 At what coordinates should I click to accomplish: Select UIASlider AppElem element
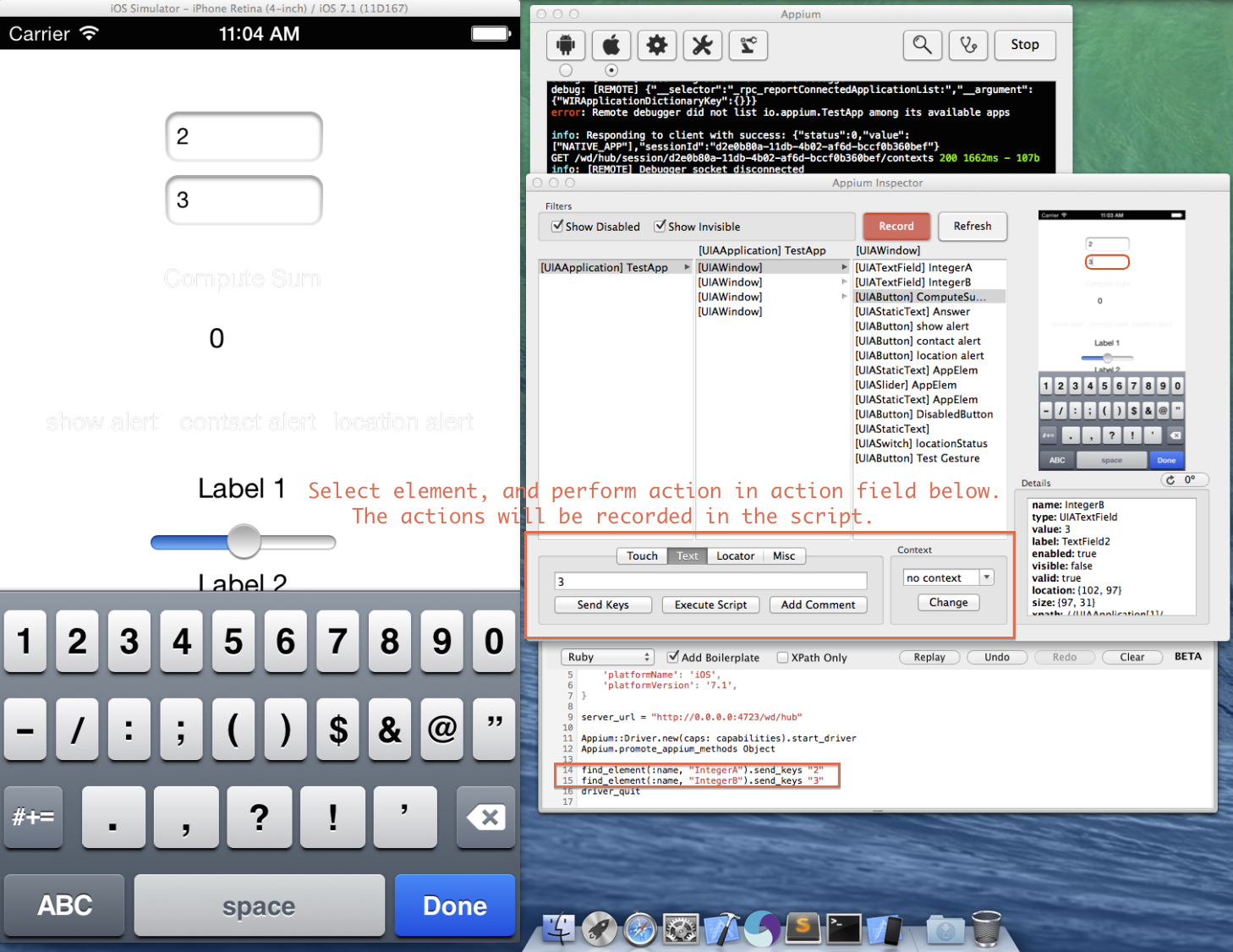tap(929, 385)
